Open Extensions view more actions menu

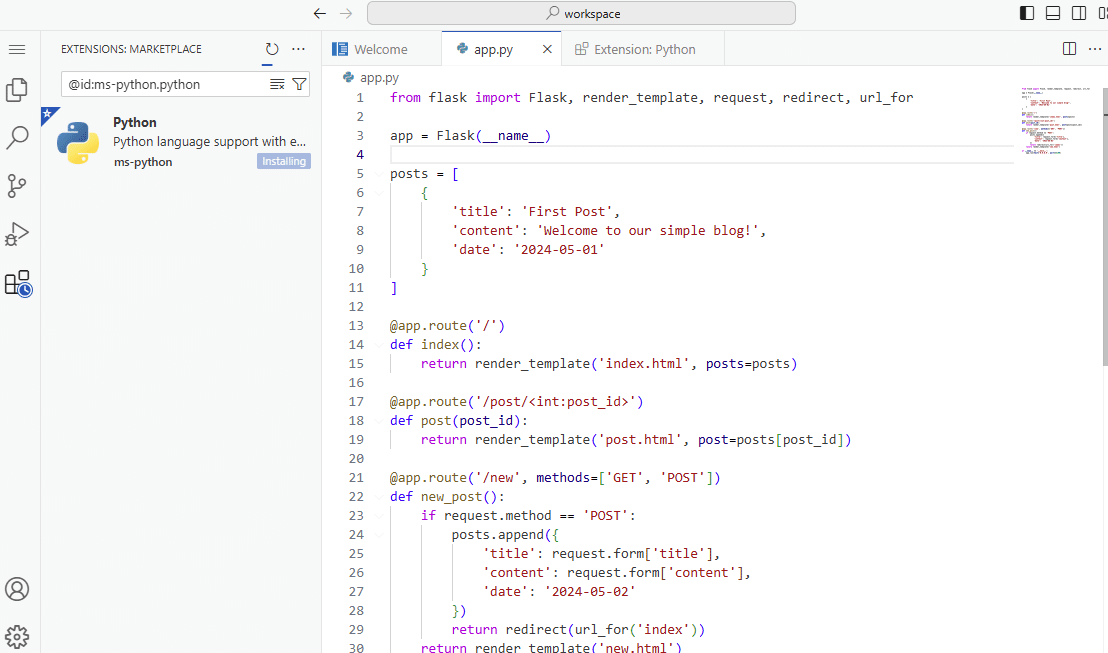(299, 49)
